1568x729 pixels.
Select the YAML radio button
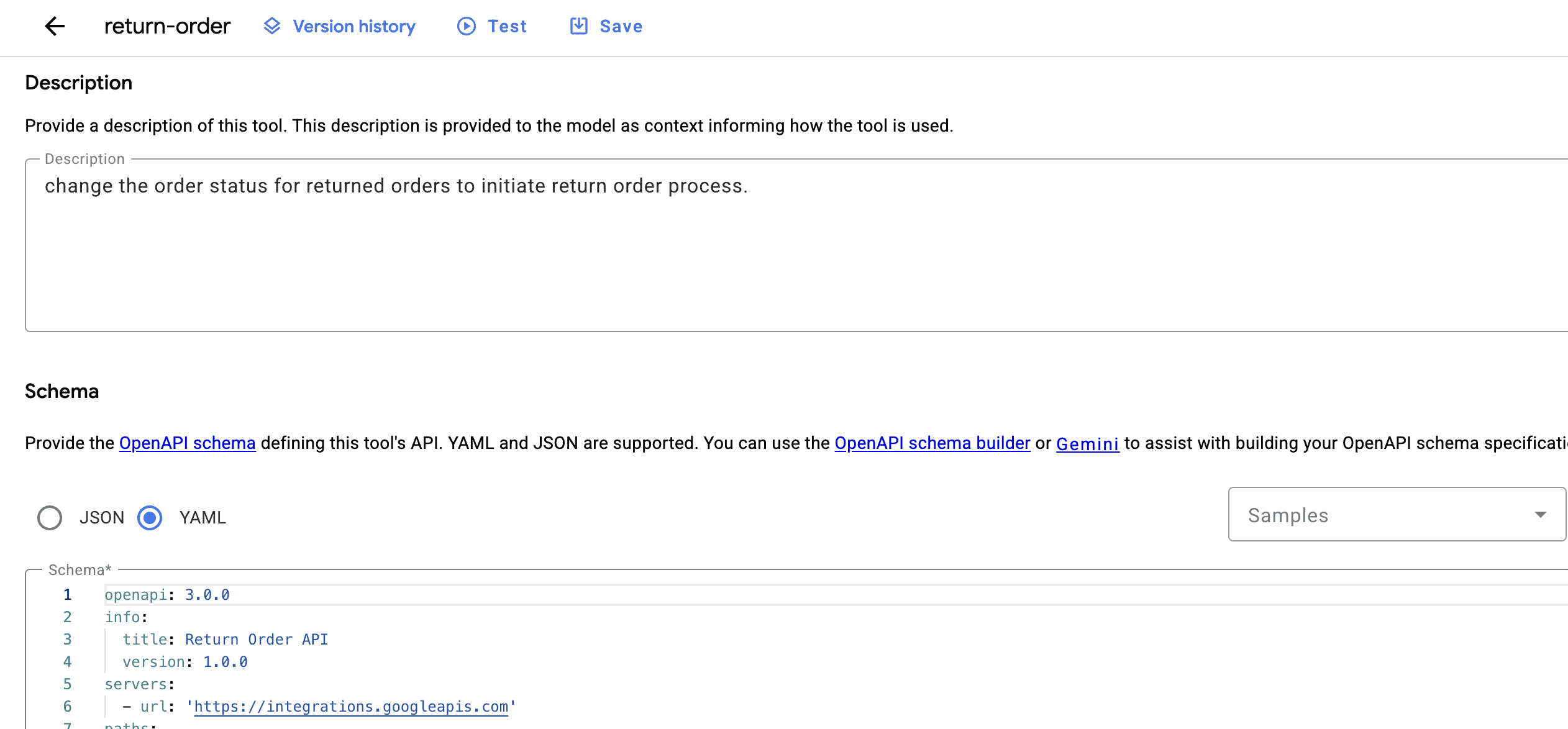[x=150, y=517]
